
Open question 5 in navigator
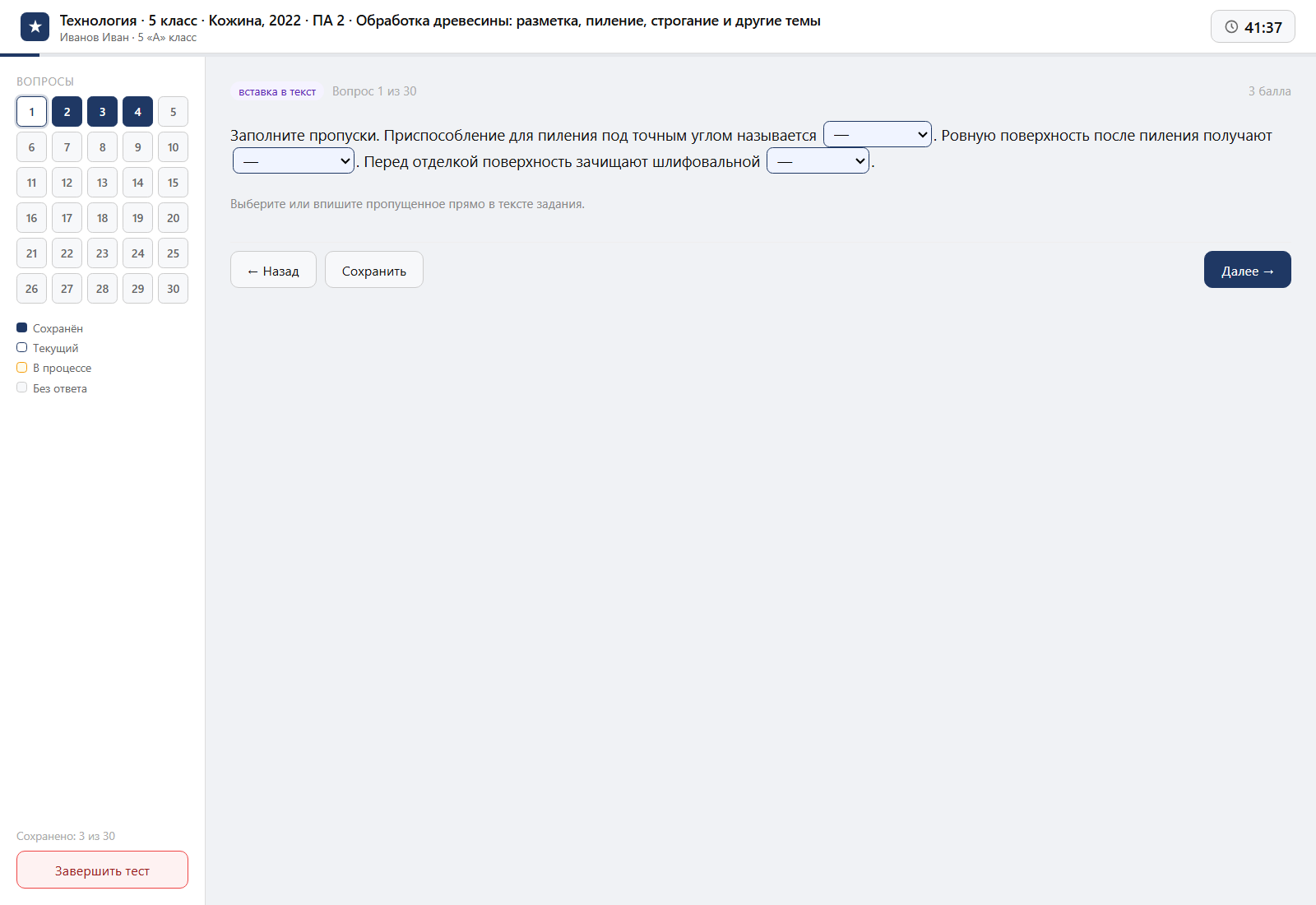(x=173, y=112)
